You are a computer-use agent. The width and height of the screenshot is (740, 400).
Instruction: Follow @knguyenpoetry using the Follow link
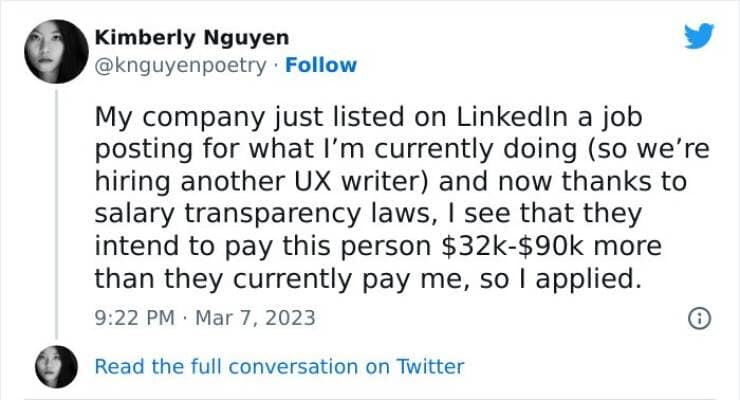pyautogui.click(x=321, y=65)
